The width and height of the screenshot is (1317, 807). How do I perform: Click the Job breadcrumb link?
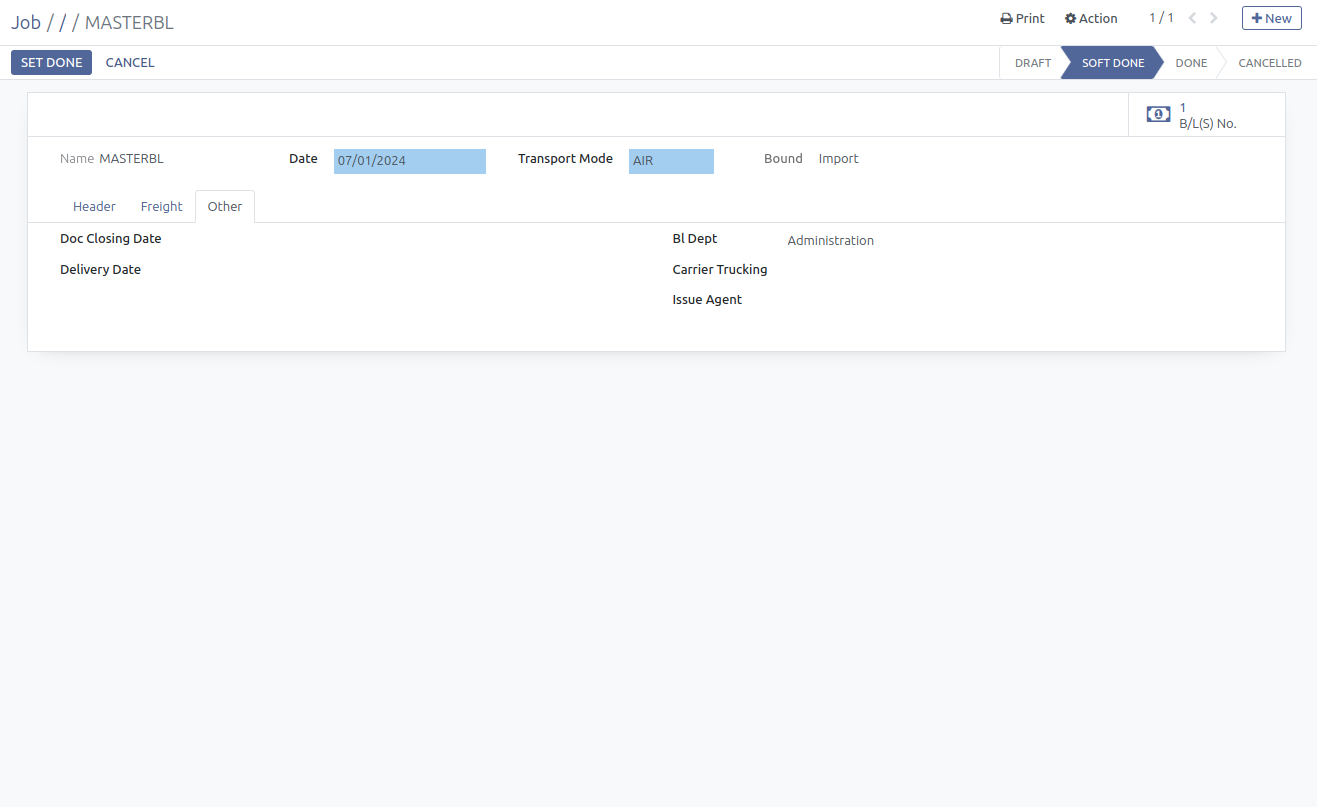[x=26, y=23]
